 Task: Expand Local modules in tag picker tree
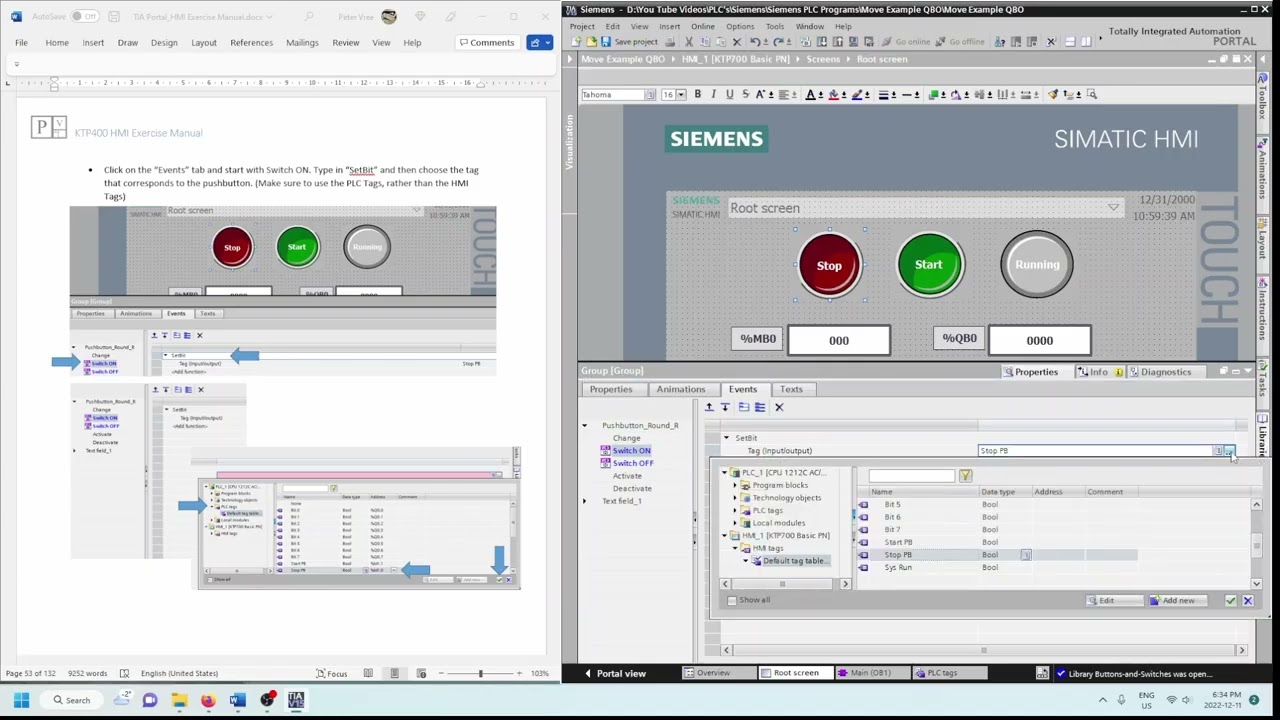click(735, 523)
